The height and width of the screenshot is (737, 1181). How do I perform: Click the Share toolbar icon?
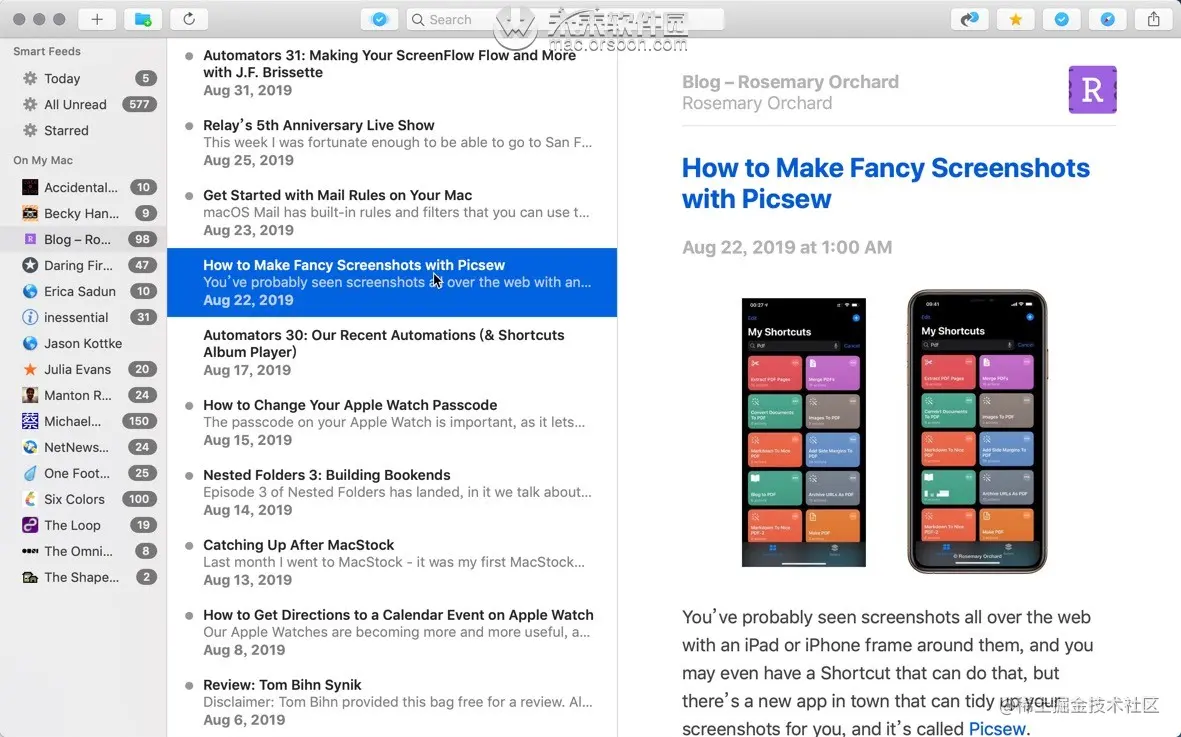1153,19
